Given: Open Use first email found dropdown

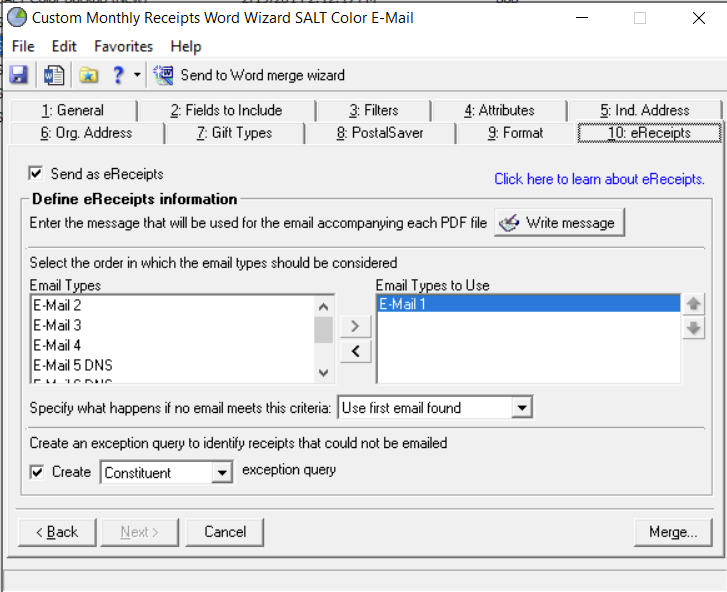Looking at the screenshot, I should 522,408.
